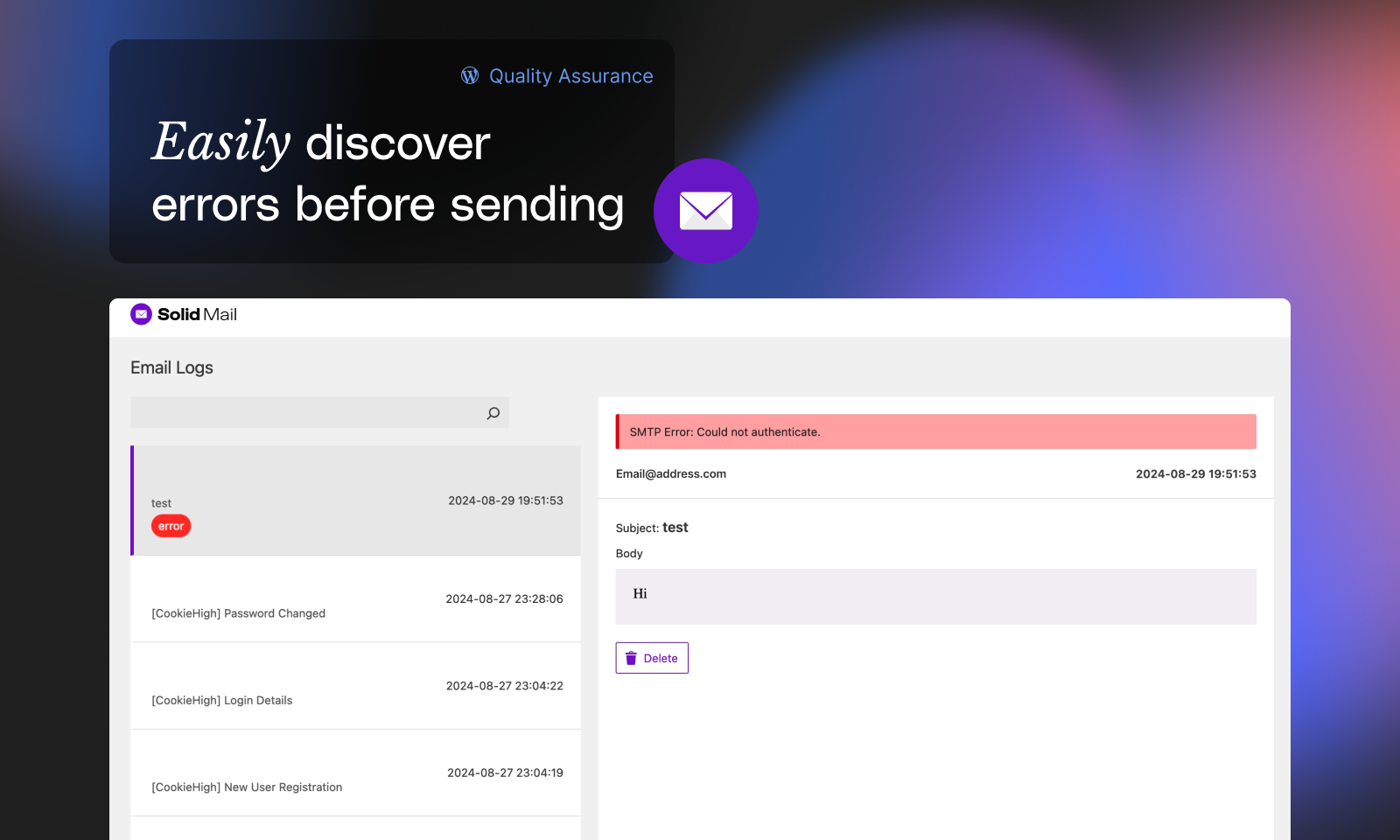Click the red error badge
Viewport: 1400px width, 840px height.
point(171,526)
